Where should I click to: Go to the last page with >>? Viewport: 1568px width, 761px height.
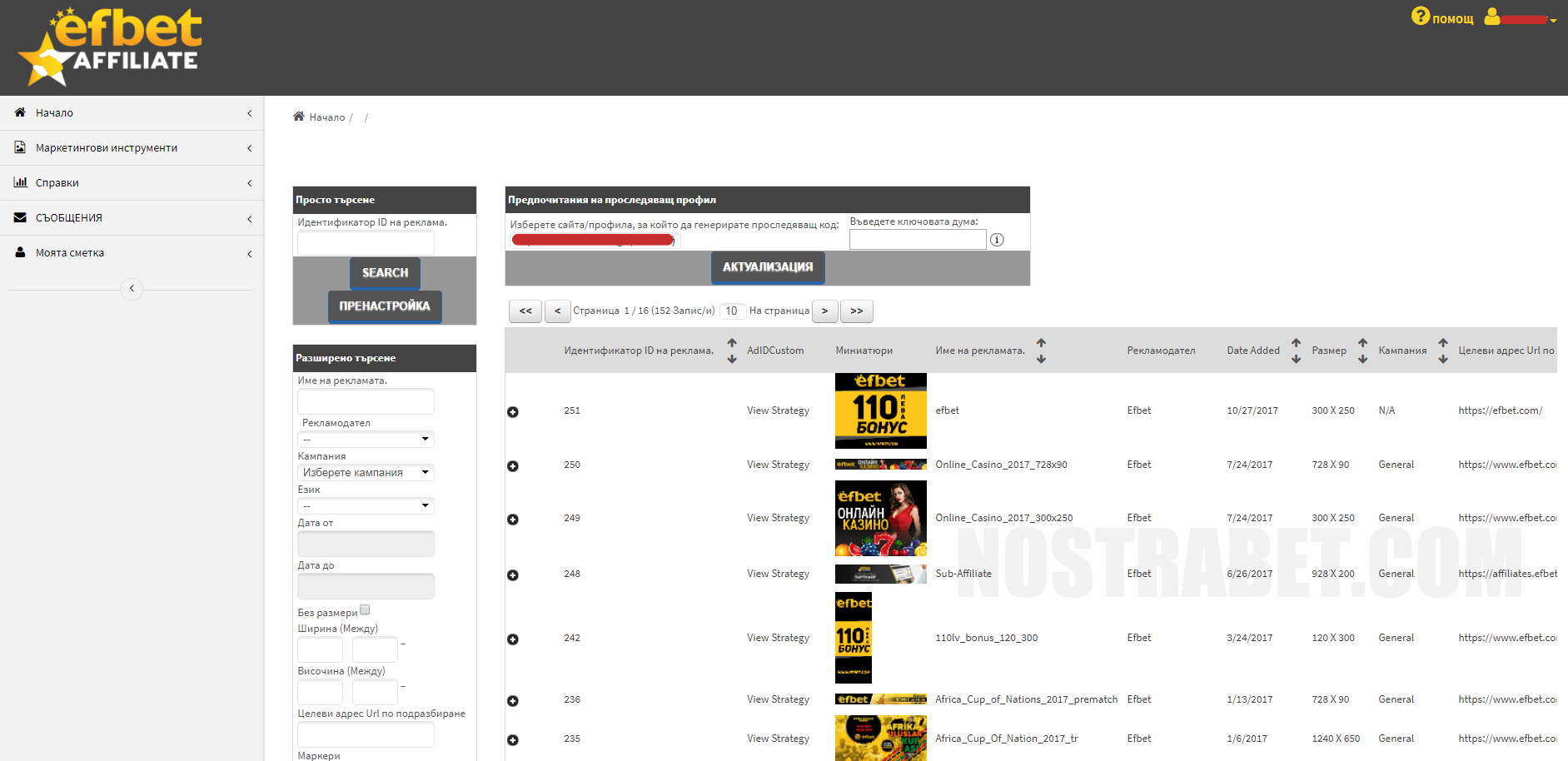coord(857,311)
